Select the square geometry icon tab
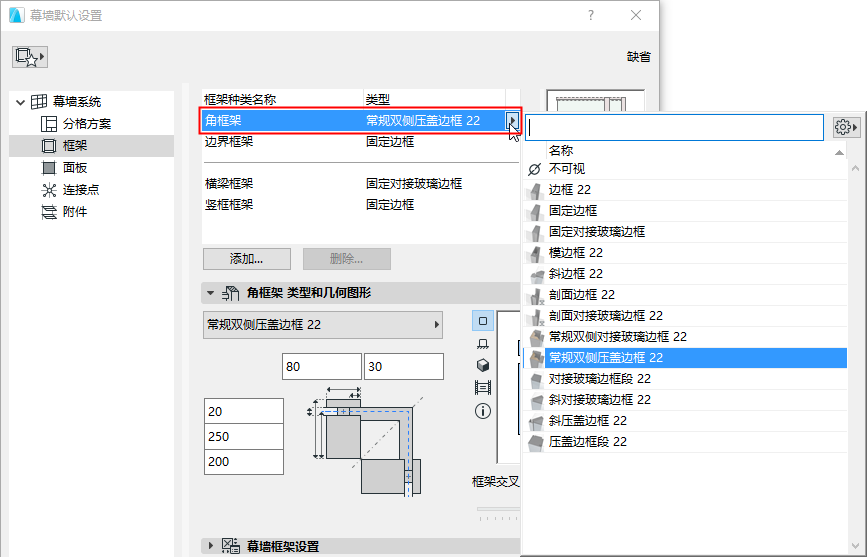The width and height of the screenshot is (867, 557). click(483, 321)
